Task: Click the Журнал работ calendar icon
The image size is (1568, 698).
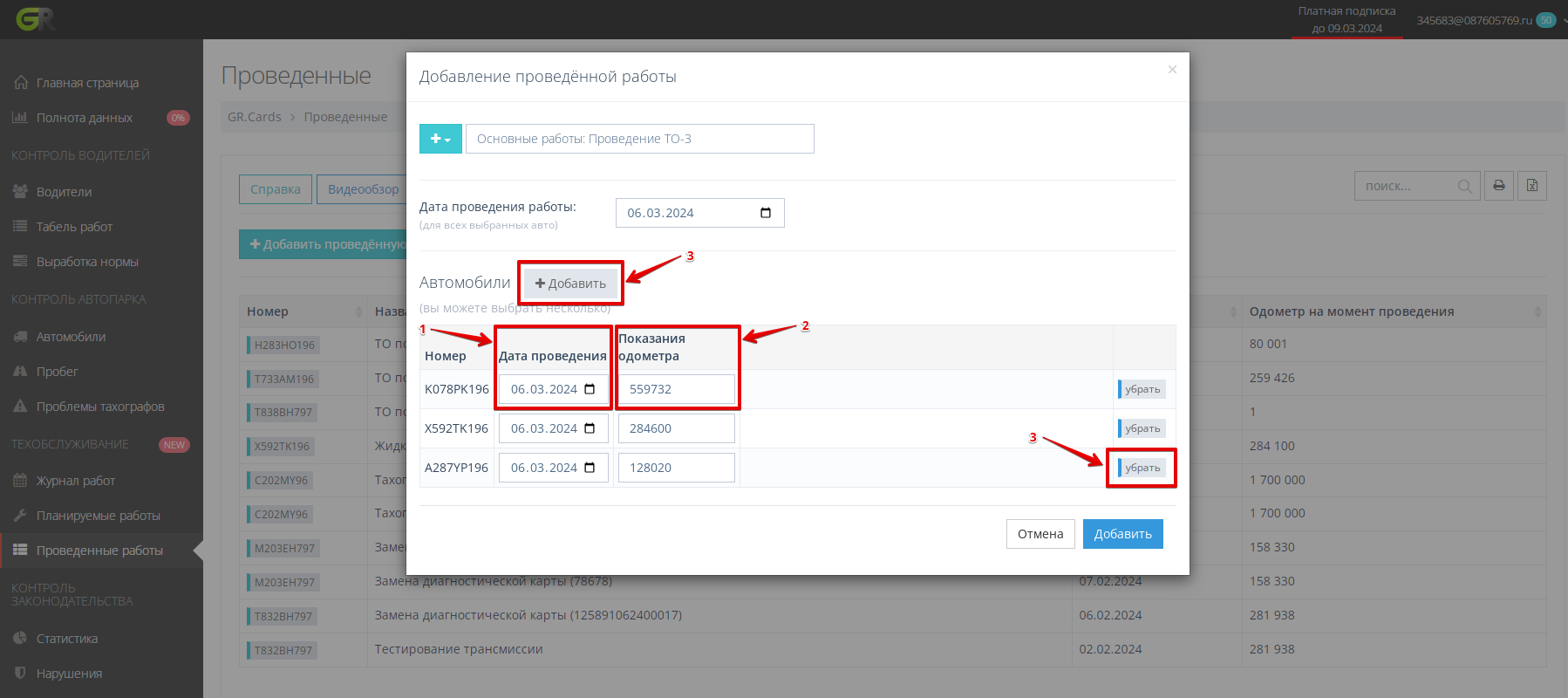Action: pyautogui.click(x=20, y=480)
